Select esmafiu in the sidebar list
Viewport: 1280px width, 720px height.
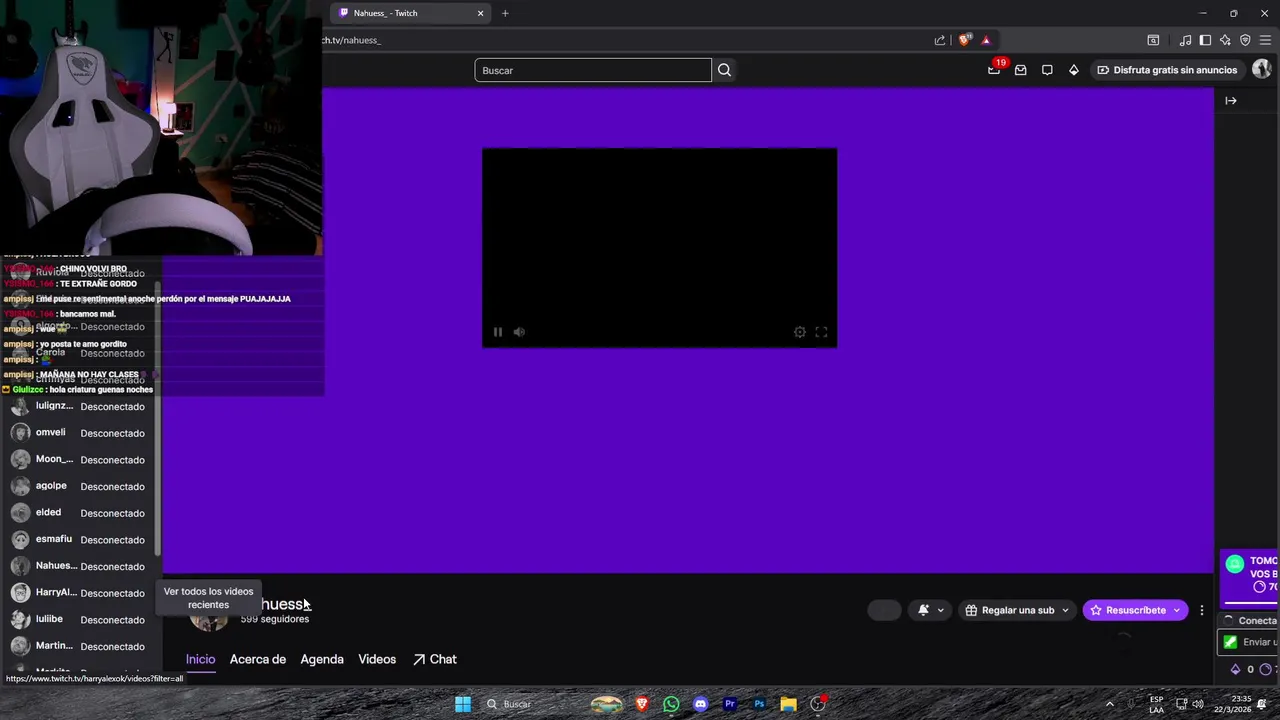tap(80, 540)
